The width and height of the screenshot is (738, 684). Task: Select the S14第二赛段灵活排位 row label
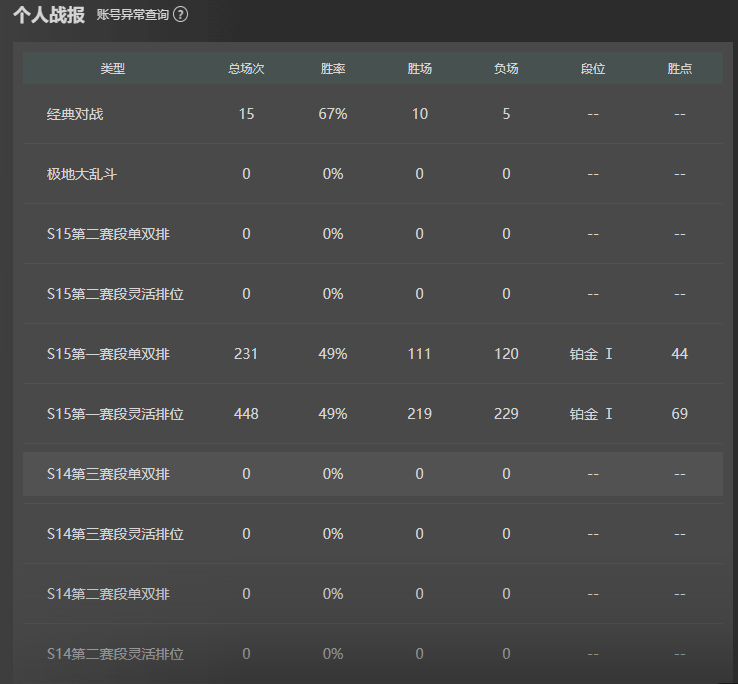click(115, 654)
